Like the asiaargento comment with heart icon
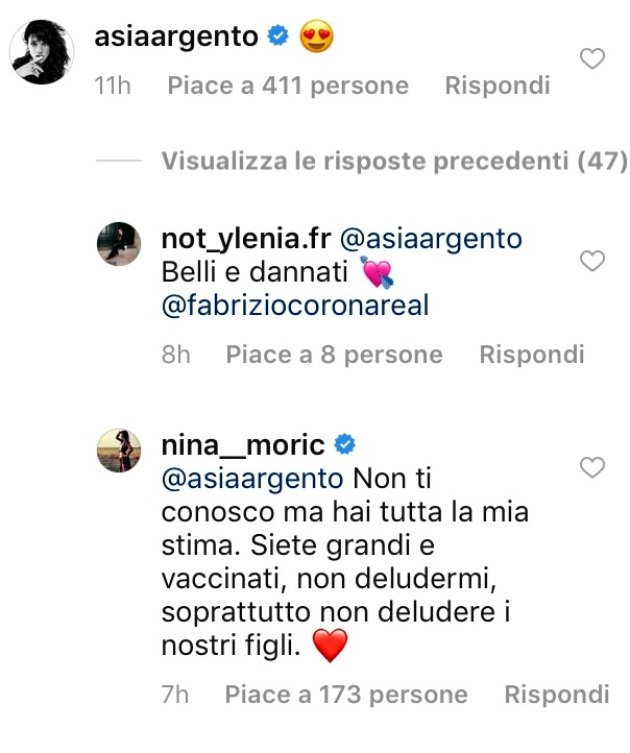 click(593, 59)
